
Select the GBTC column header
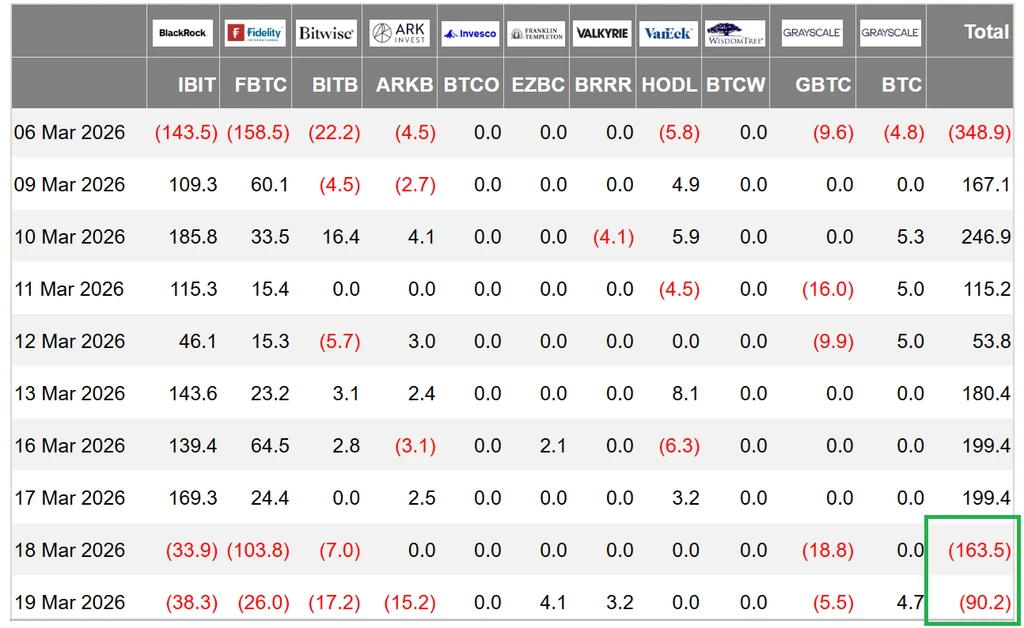[x=823, y=85]
